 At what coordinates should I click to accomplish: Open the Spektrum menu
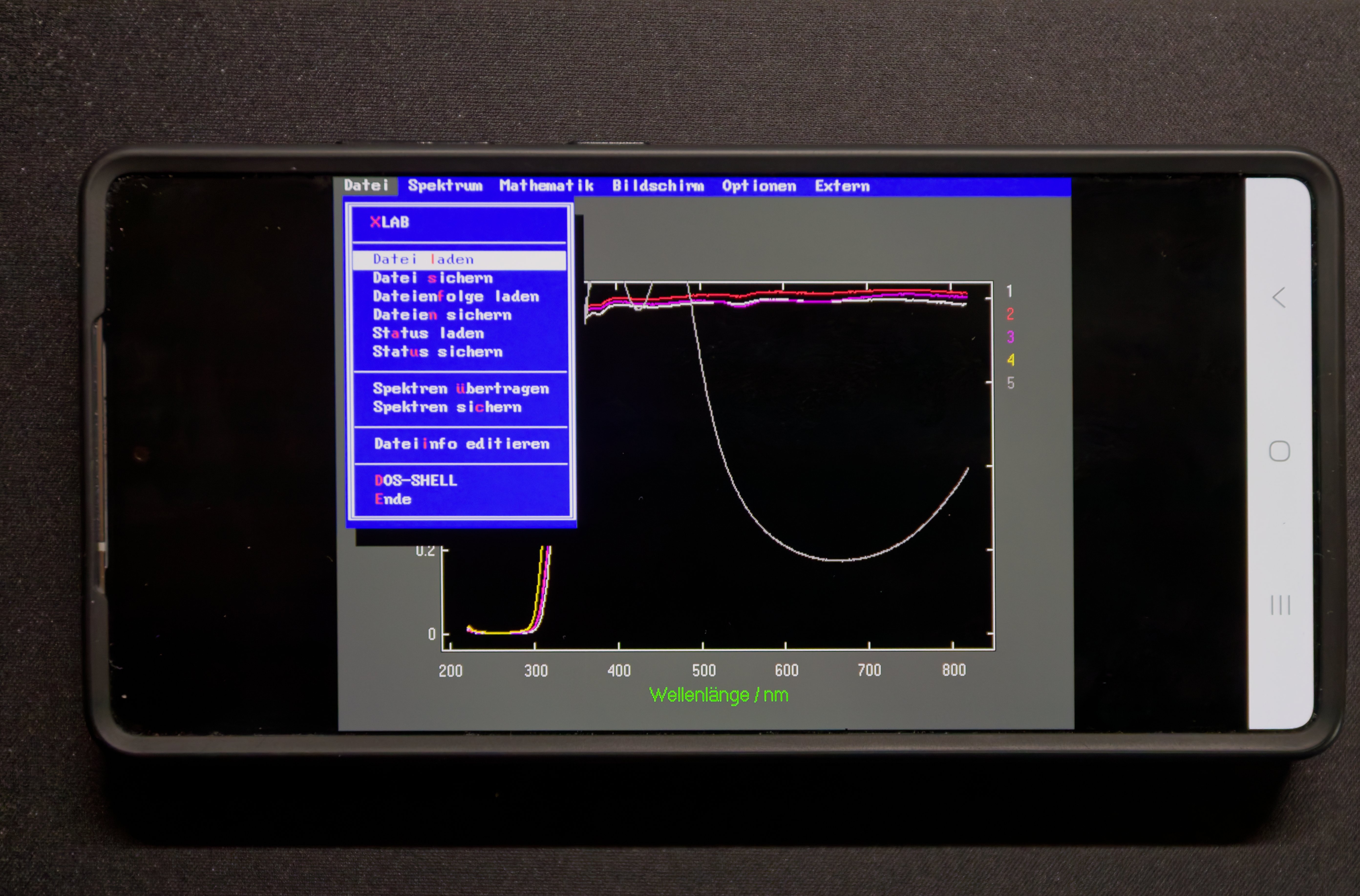(x=445, y=186)
